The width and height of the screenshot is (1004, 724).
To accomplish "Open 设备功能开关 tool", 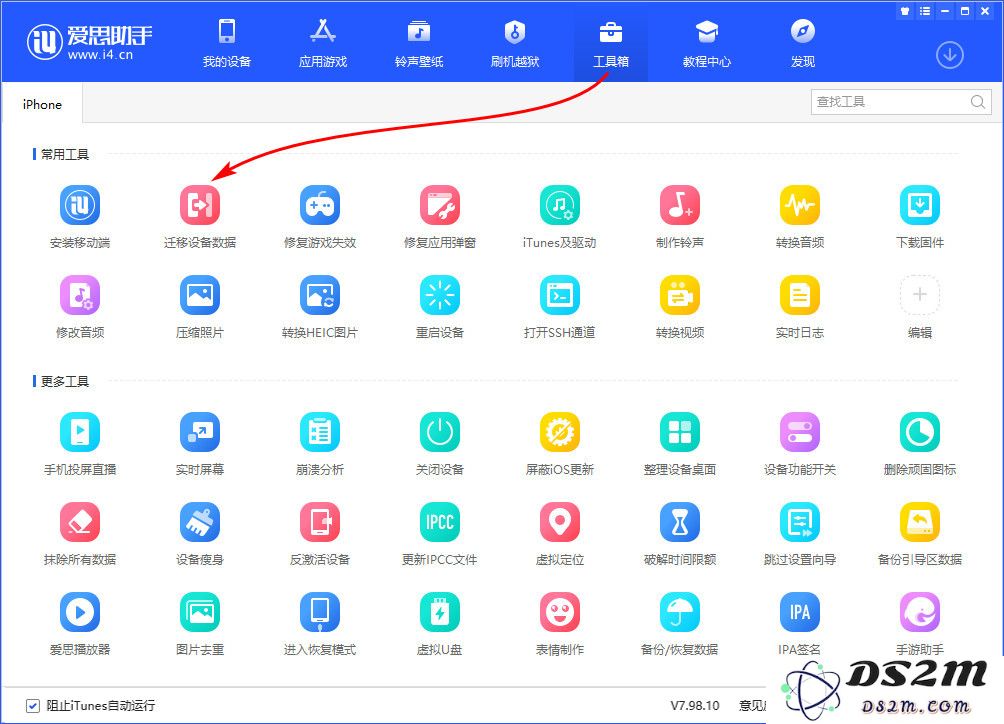I will click(x=800, y=432).
